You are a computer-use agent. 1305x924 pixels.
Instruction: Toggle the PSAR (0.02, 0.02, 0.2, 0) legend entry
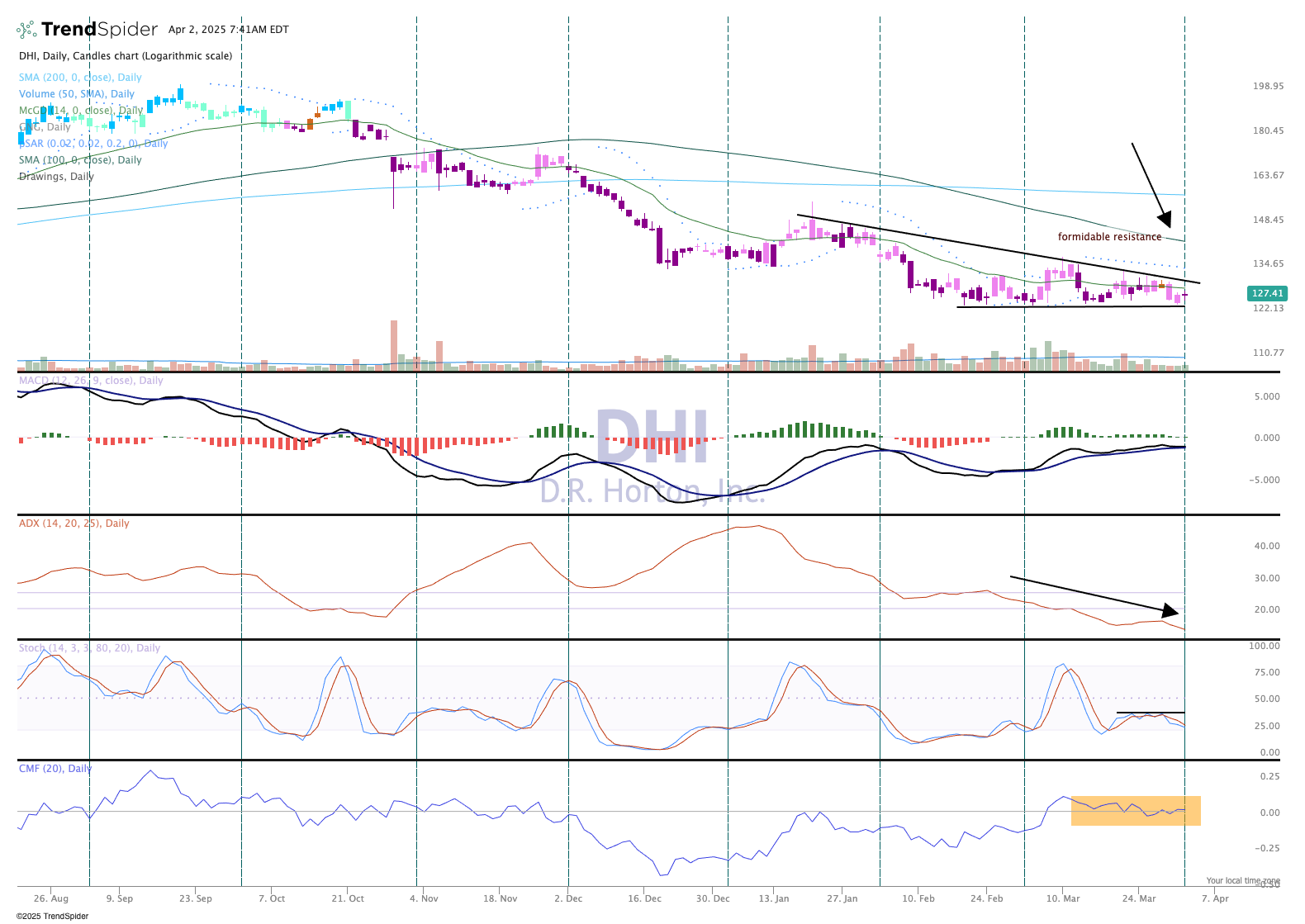point(93,144)
